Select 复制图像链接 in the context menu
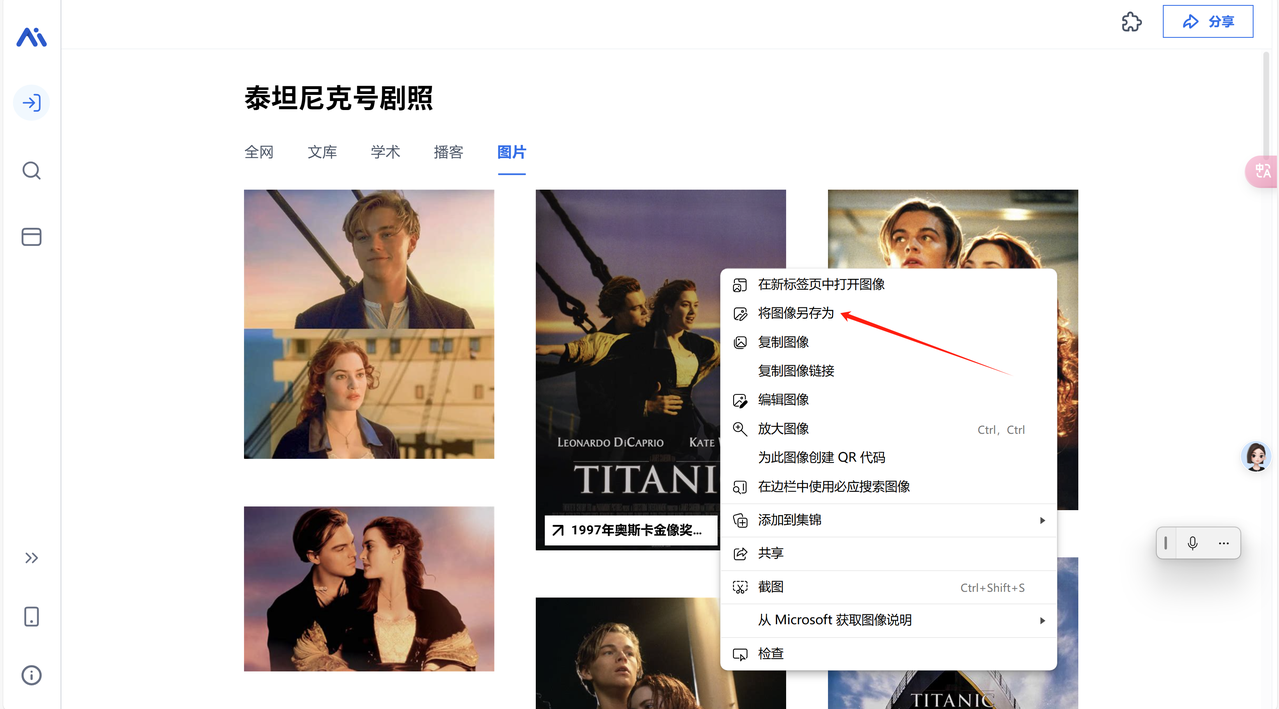This screenshot has width=1279, height=709. point(888,371)
